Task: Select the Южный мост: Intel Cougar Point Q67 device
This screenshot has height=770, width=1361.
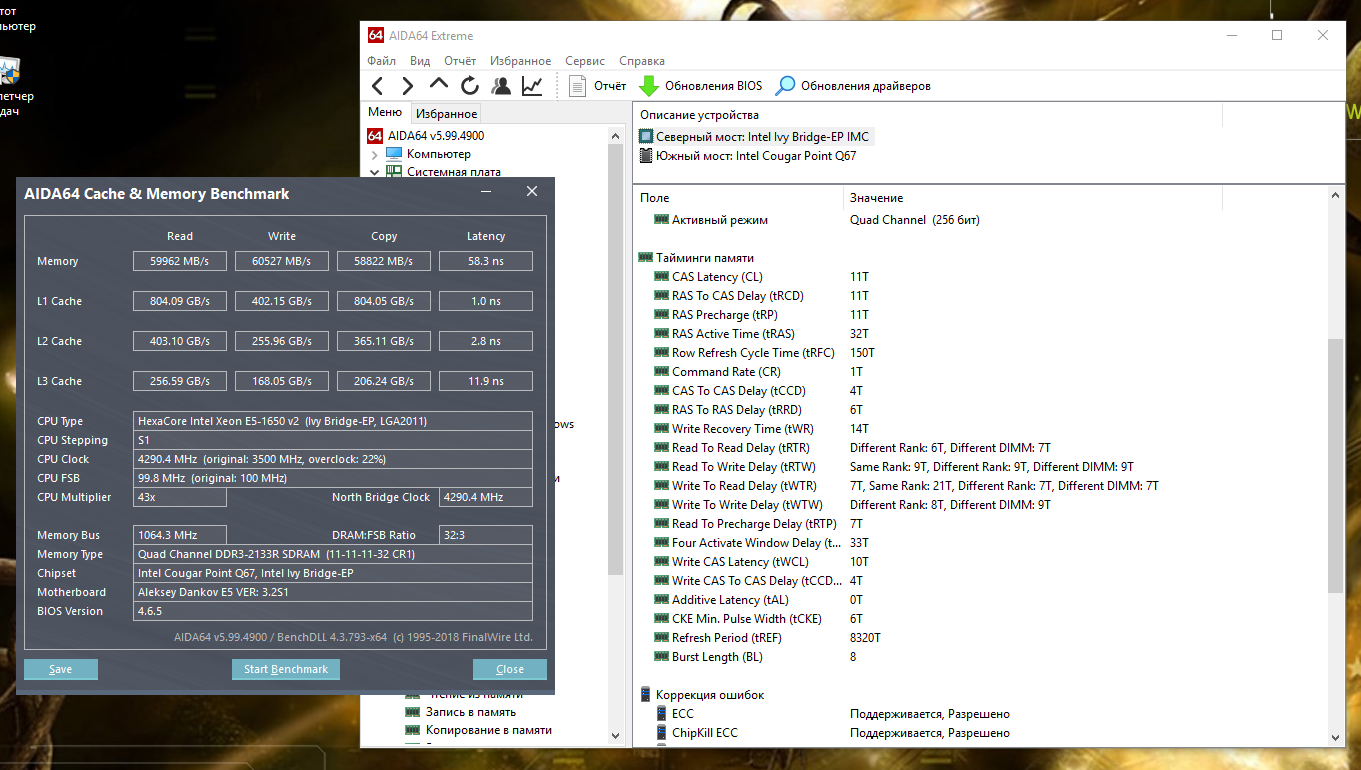Action: tap(747, 155)
